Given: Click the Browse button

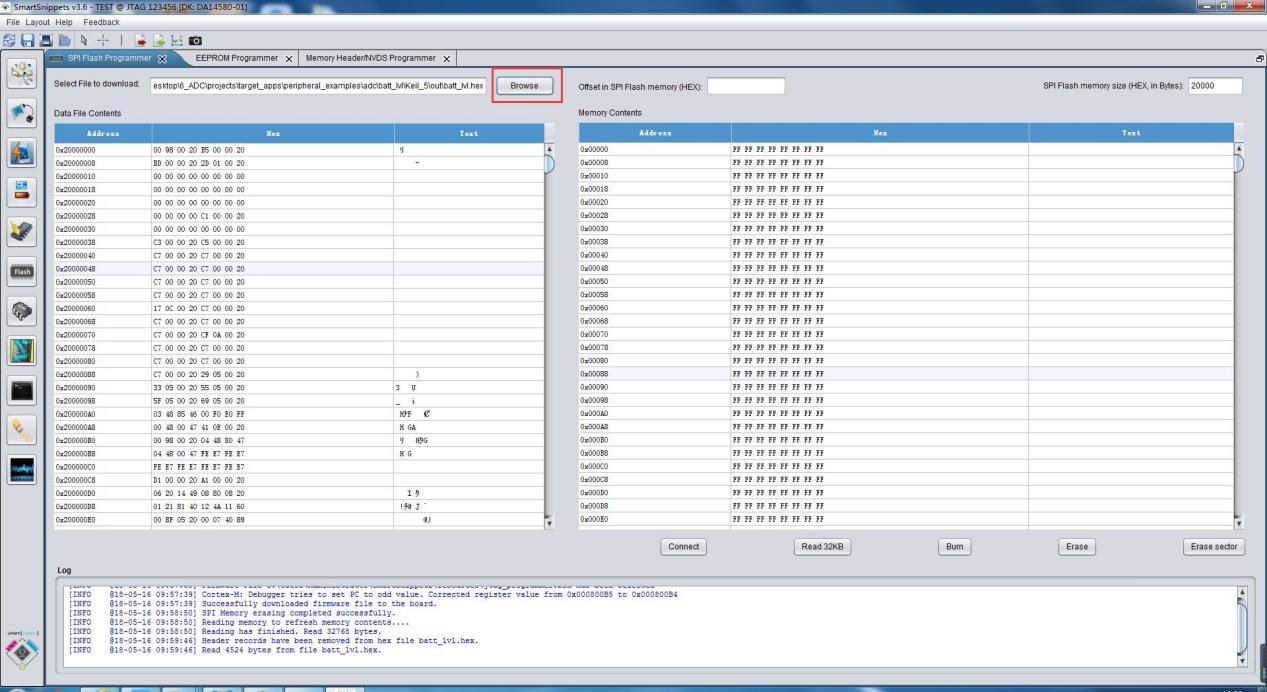Looking at the screenshot, I should (x=525, y=86).
